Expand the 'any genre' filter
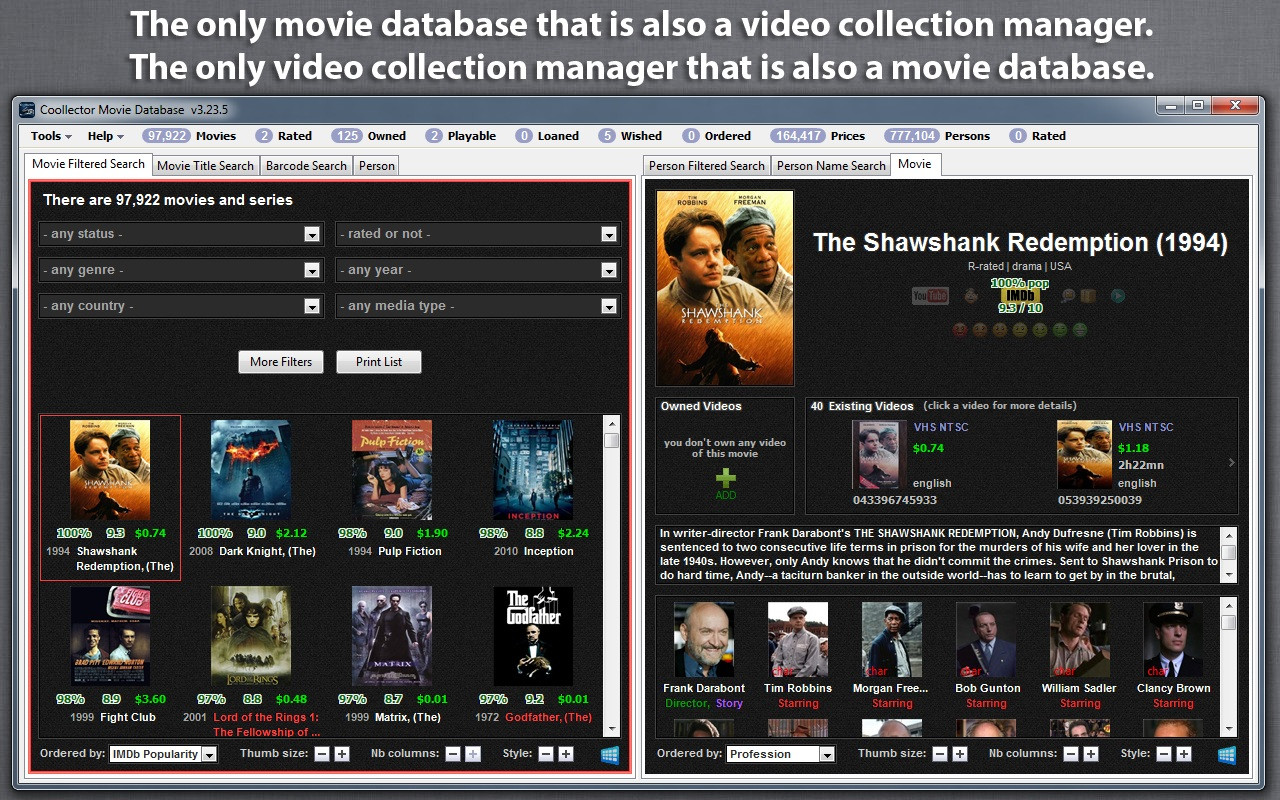Viewport: 1280px width, 800px height. pos(181,270)
